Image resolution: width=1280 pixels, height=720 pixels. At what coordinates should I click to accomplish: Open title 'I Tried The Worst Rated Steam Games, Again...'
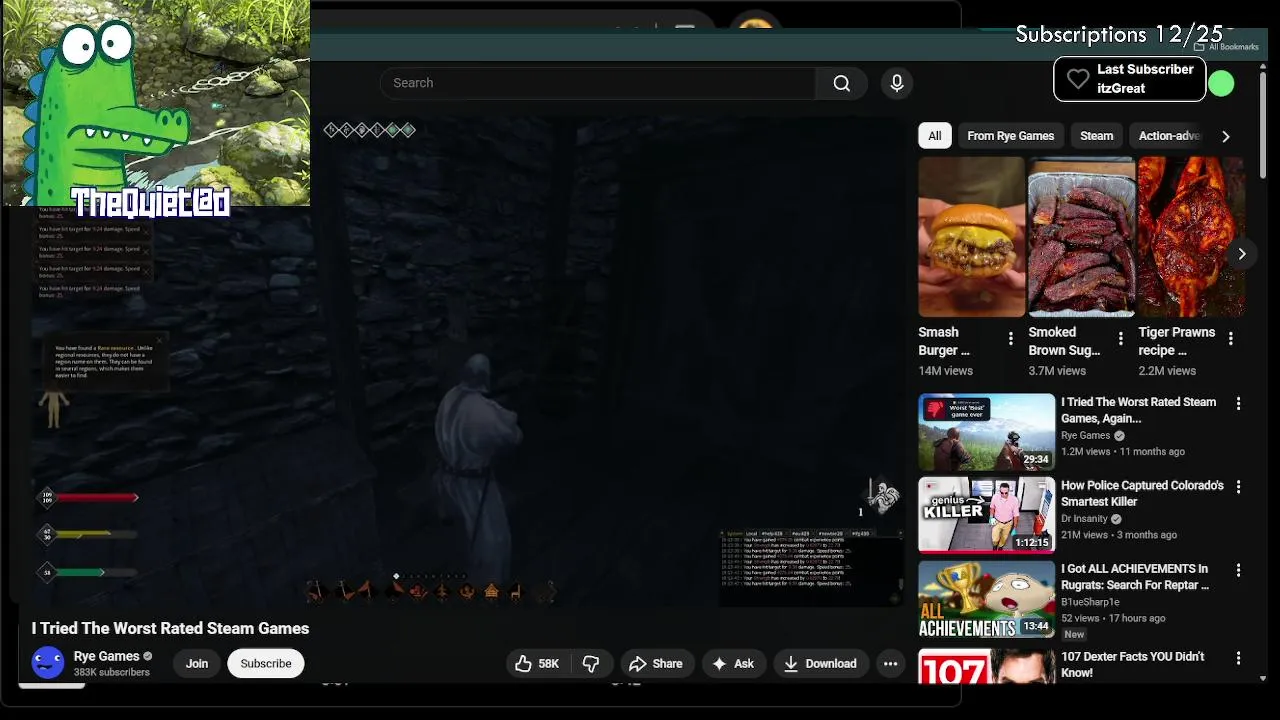1138,410
